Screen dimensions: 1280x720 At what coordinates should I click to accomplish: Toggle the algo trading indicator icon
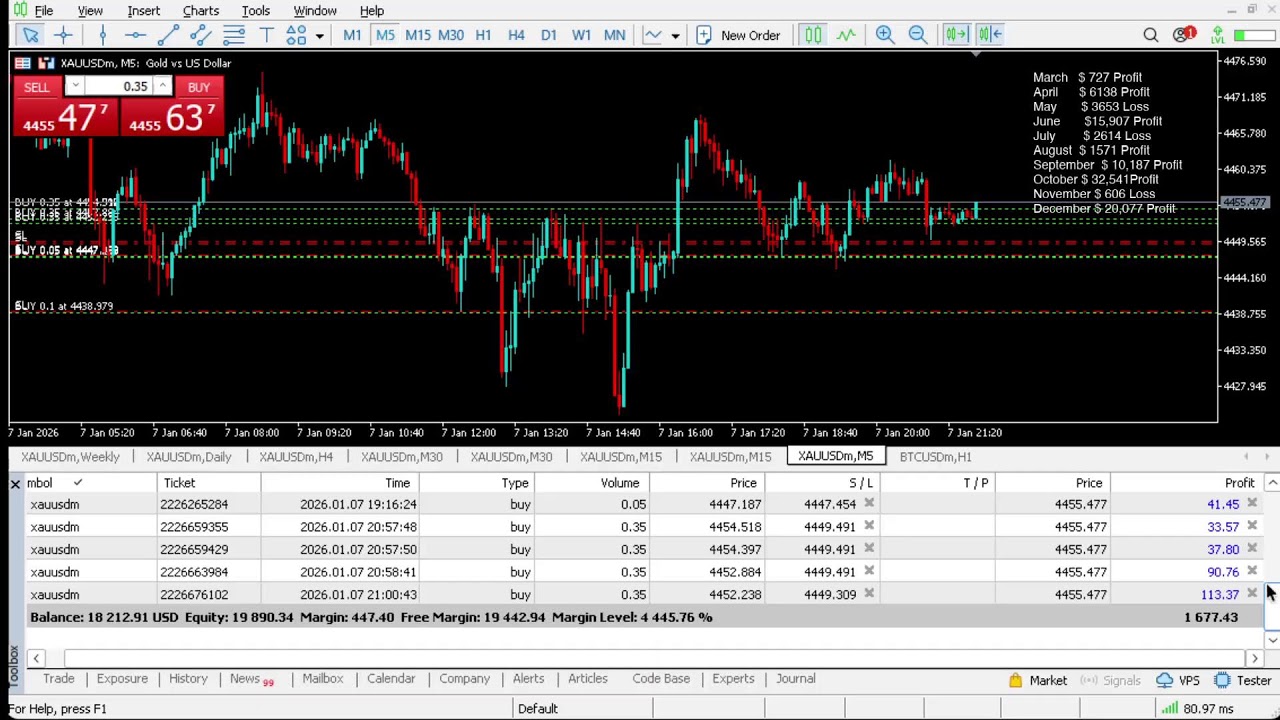pyautogui.click(x=846, y=35)
